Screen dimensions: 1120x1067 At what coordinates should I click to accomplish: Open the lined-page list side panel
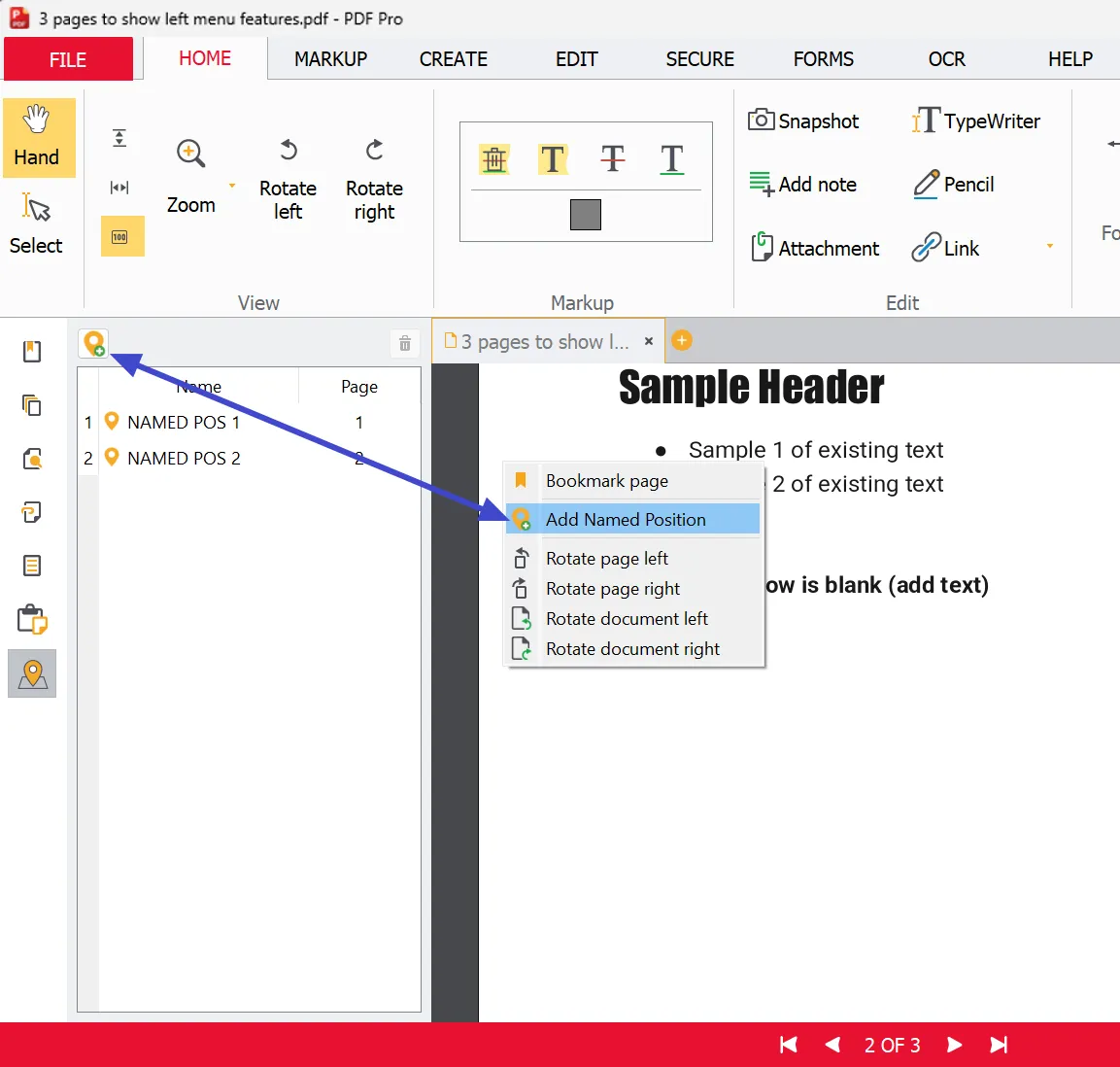[32, 566]
